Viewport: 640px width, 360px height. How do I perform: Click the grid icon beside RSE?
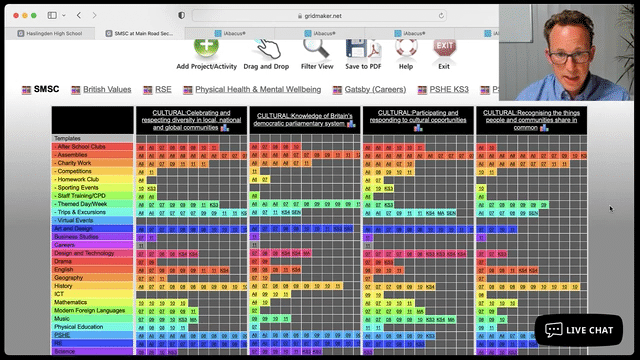coord(148,90)
